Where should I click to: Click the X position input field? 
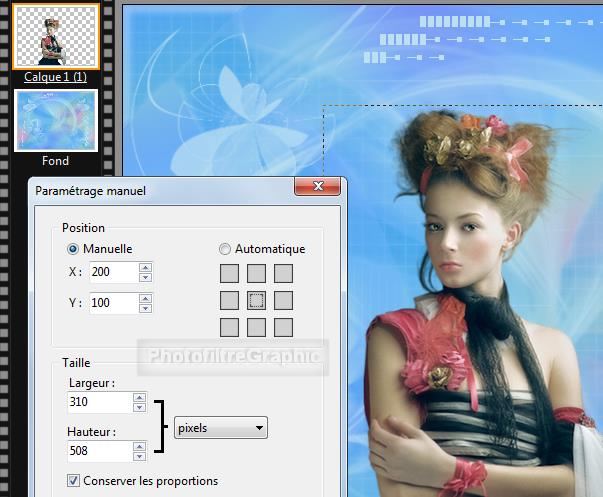(114, 272)
